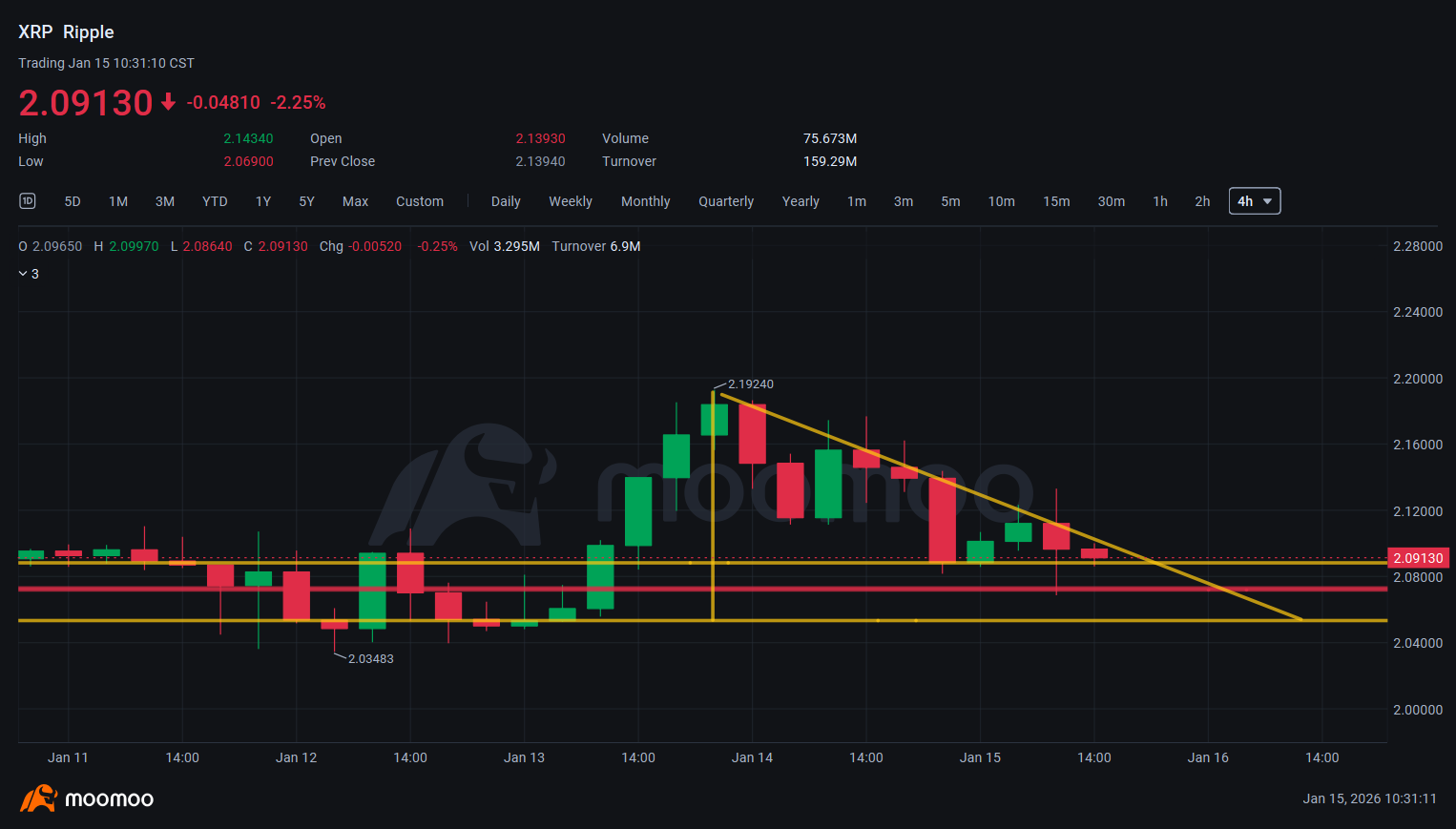This screenshot has width=1456, height=829.
Task: Click the Jan 14 date on time axis
Action: (752, 757)
